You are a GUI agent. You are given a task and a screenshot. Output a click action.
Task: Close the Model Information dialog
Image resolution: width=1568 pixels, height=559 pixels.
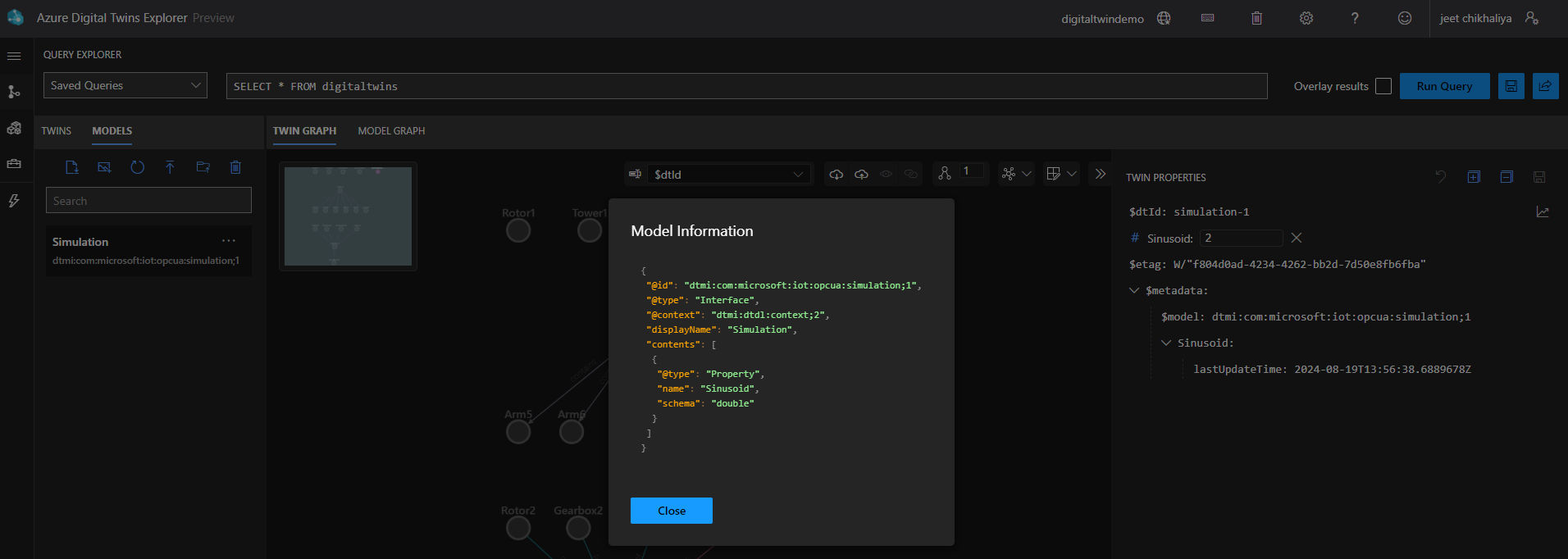click(x=672, y=511)
